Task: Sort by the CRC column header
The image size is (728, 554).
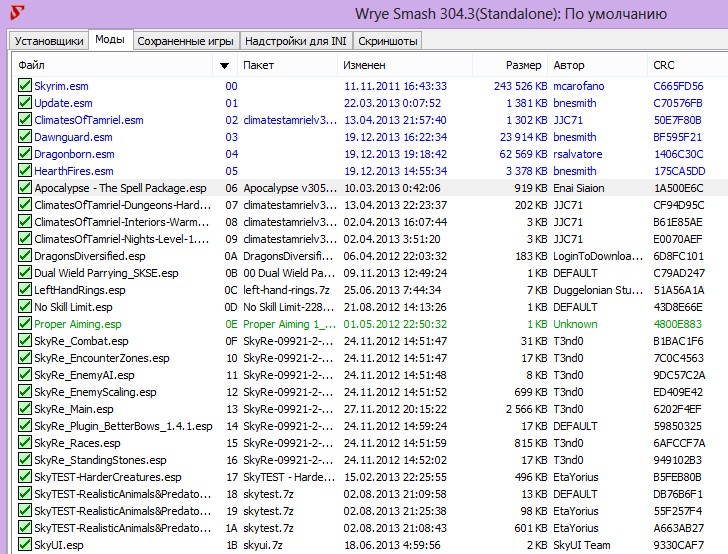Action: pyautogui.click(x=687, y=65)
